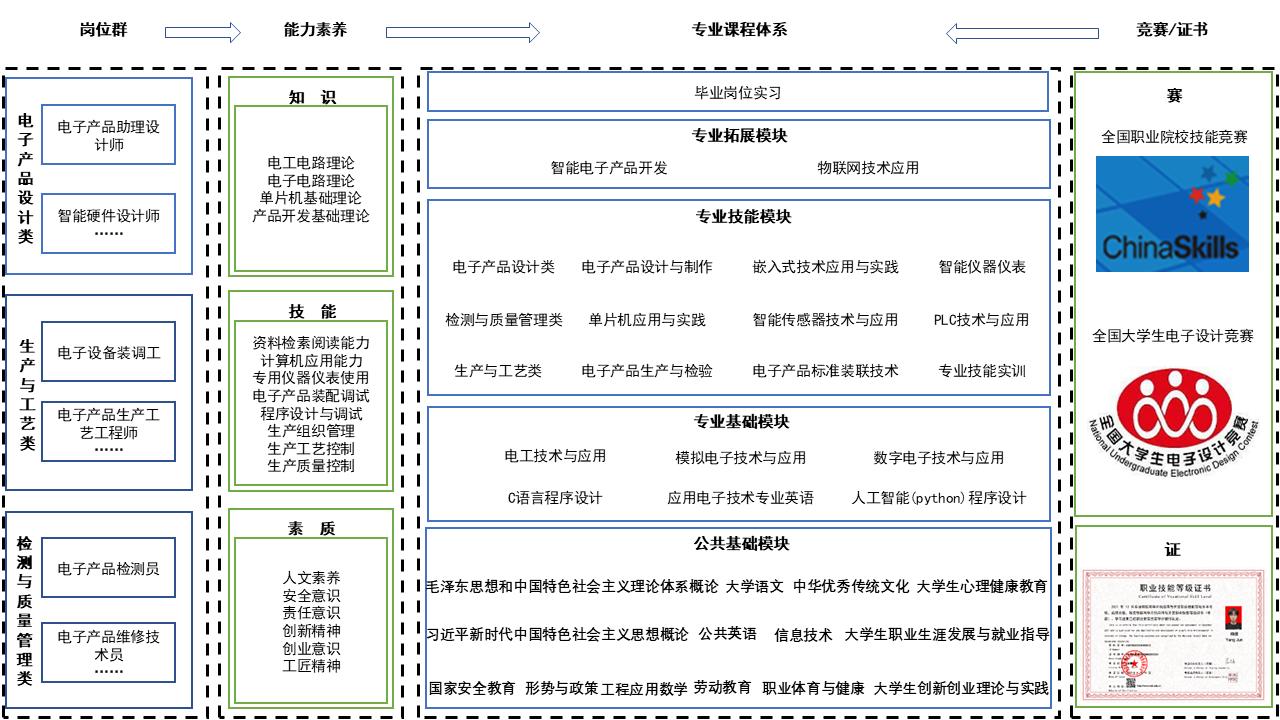This screenshot has width=1280, height=720.
Task: Click the 电子产品维修技术员 box
Action: click(108, 651)
